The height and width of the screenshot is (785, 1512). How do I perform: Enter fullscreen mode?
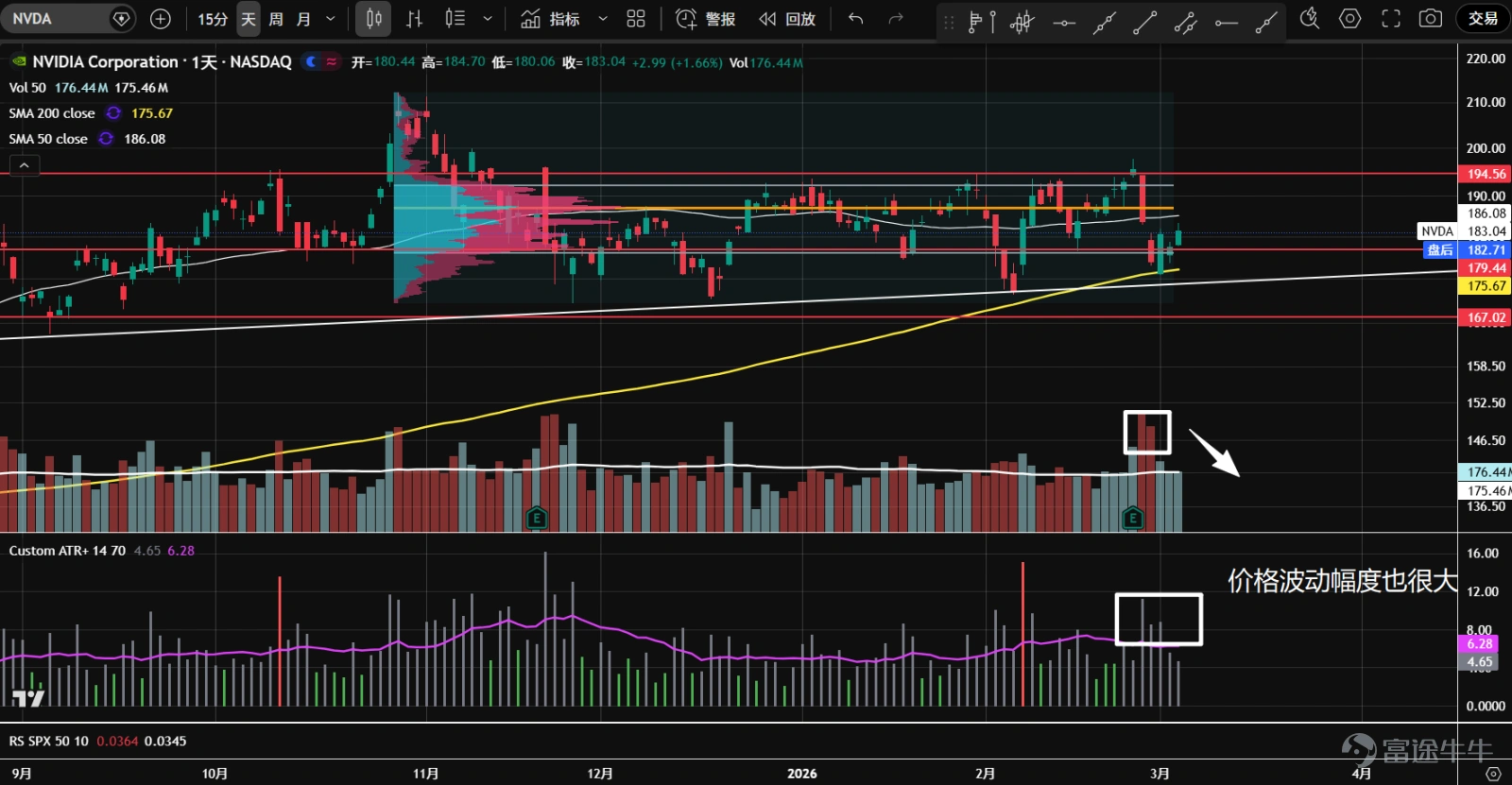point(1391,19)
